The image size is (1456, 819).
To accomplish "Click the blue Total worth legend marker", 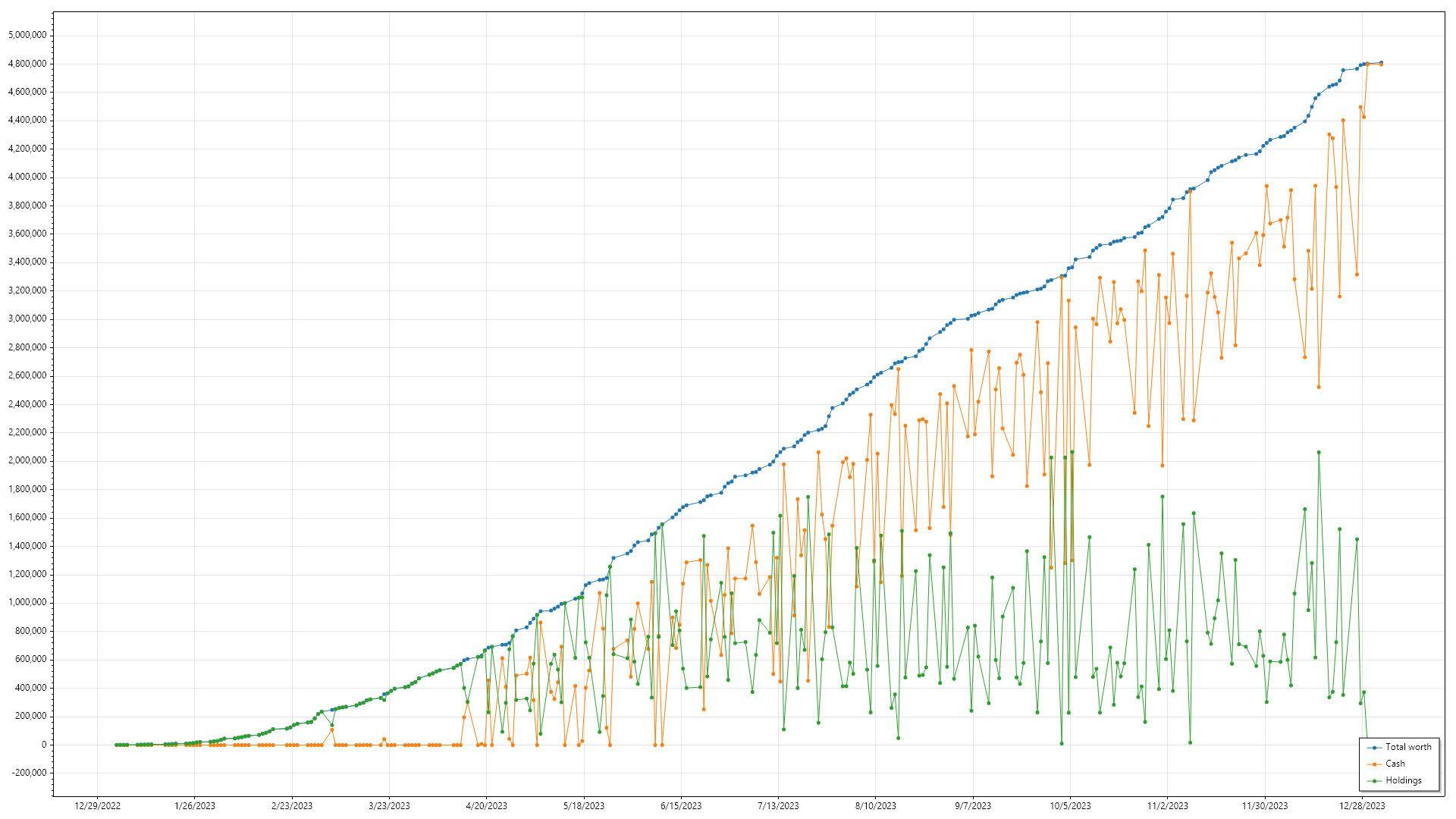I will (x=1374, y=748).
